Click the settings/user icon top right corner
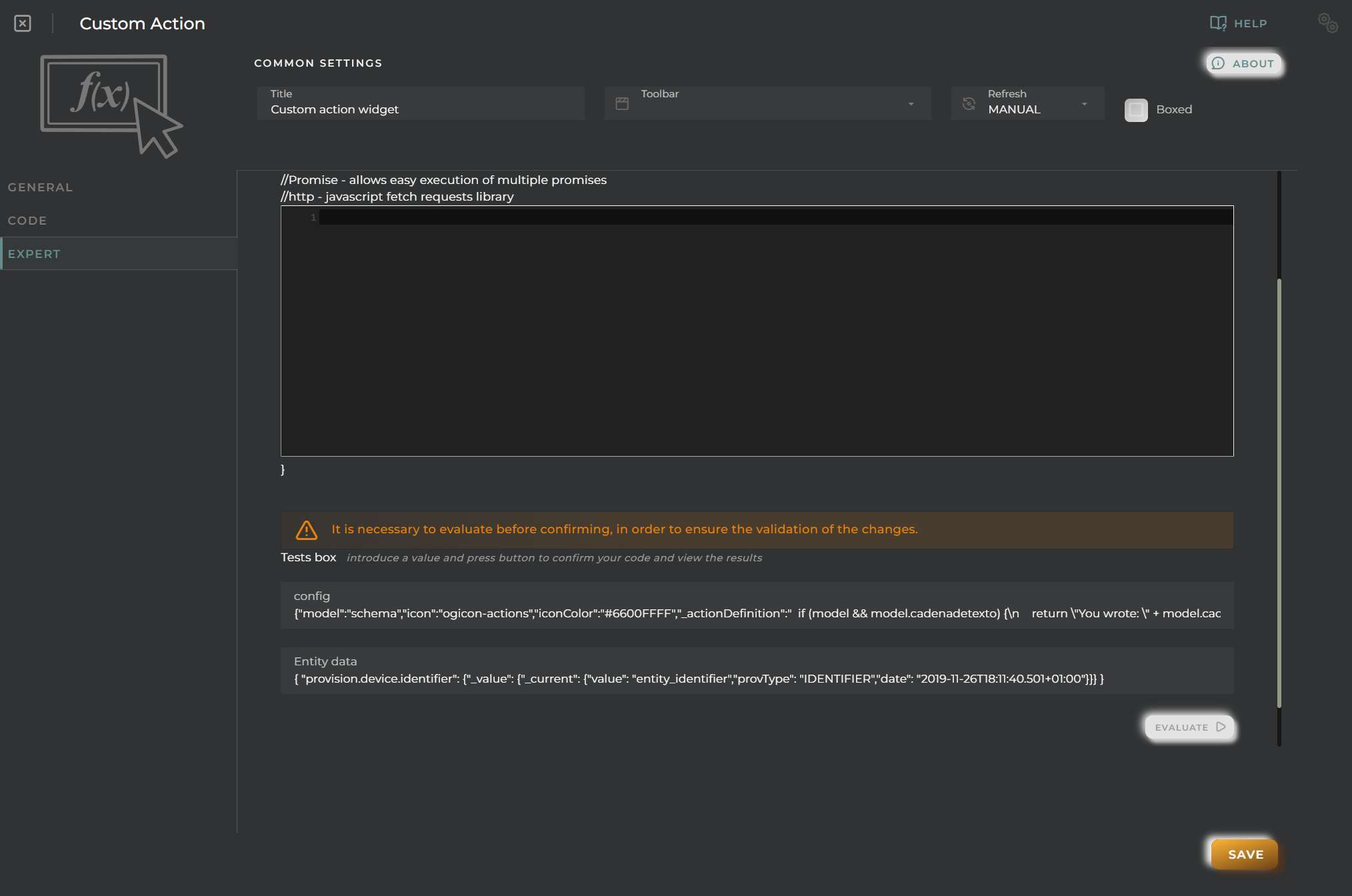 1327,22
